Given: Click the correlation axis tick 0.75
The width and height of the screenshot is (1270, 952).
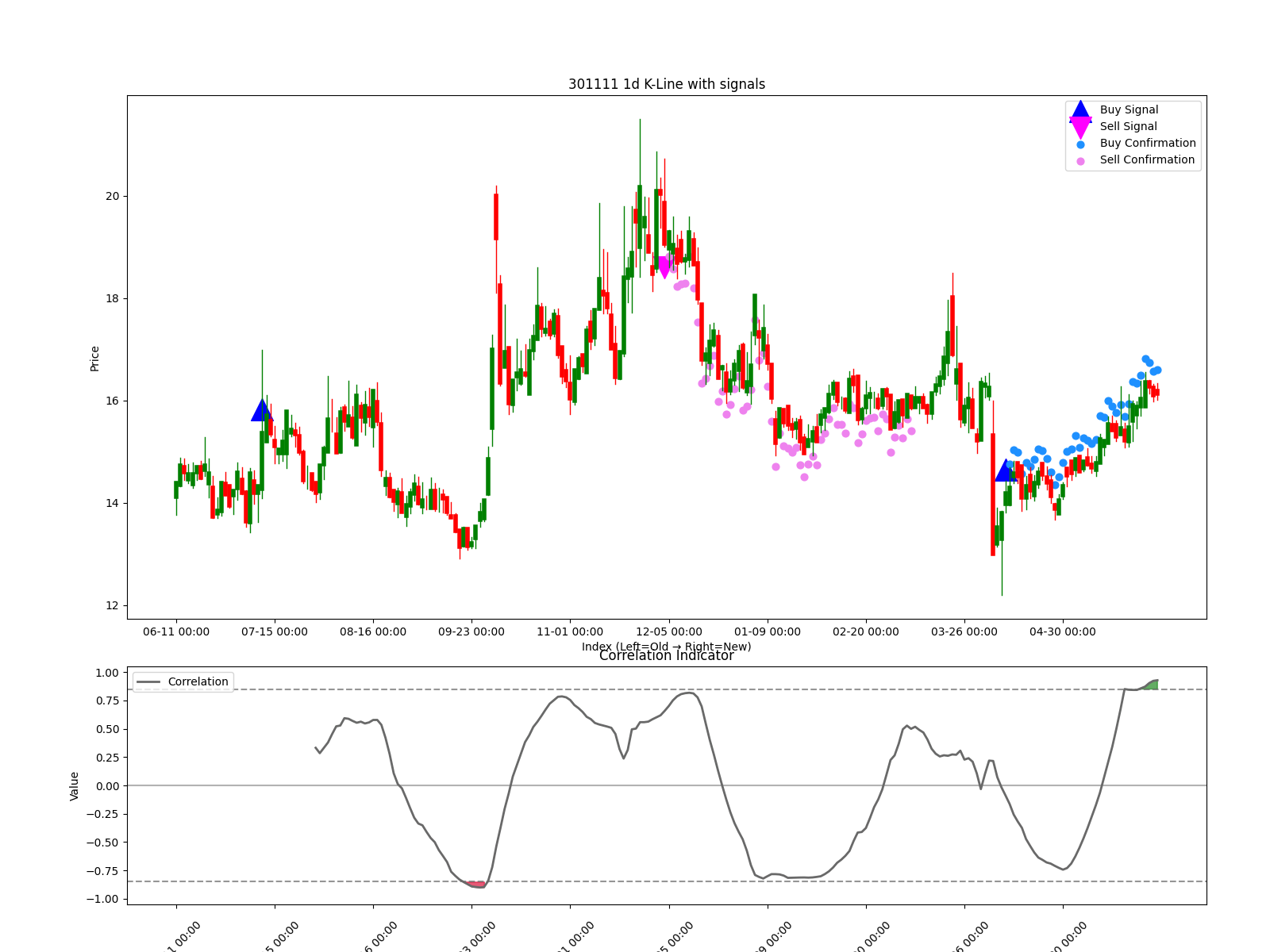Looking at the screenshot, I should coord(106,701).
